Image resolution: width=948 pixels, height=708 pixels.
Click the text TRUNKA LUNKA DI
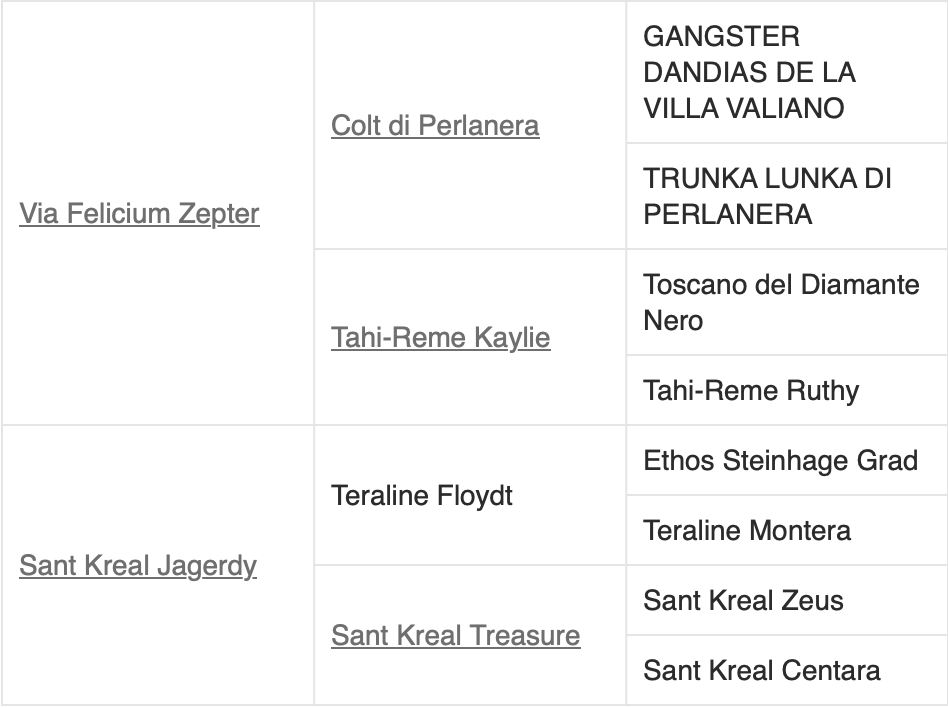pos(767,179)
